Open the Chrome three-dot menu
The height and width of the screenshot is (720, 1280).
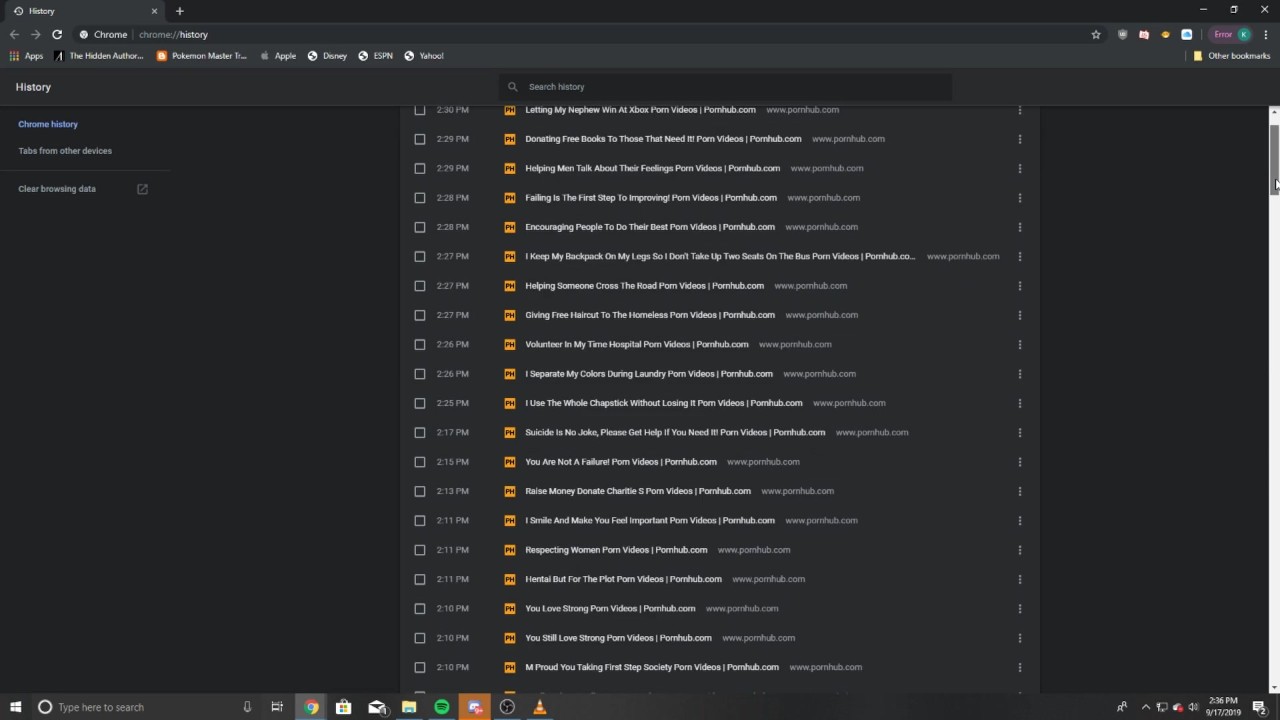click(1266, 34)
